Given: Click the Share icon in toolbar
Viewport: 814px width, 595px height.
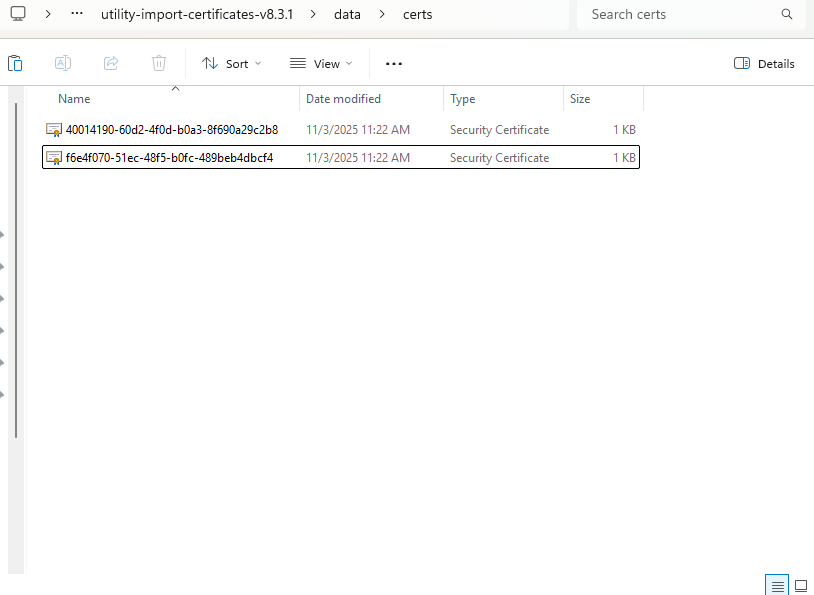Looking at the screenshot, I should (111, 63).
